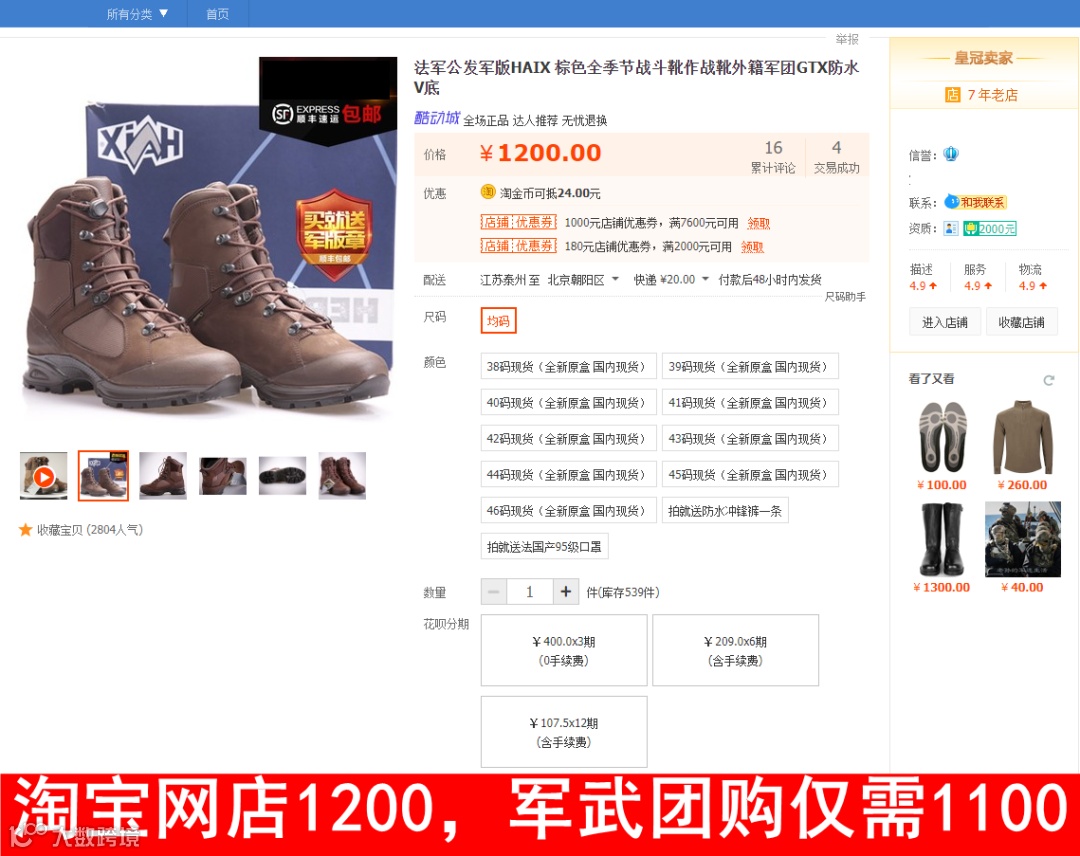Expand the 北京朝阳区 delivery destination dropdown
Image resolution: width=1080 pixels, height=856 pixels.
[x=583, y=280]
